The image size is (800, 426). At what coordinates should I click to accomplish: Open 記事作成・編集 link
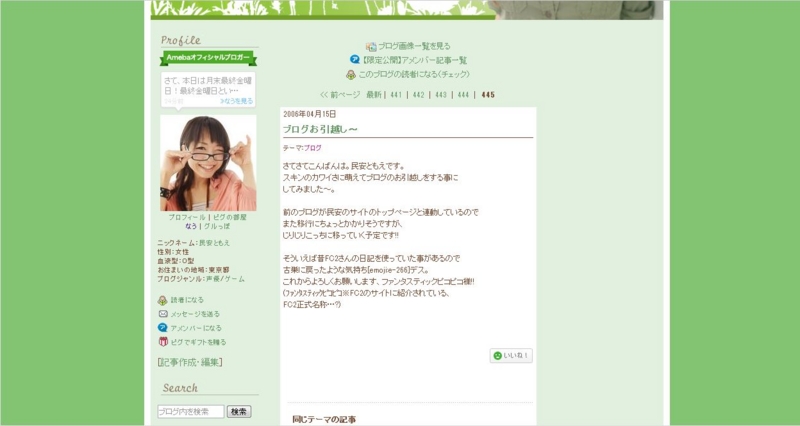pos(190,362)
